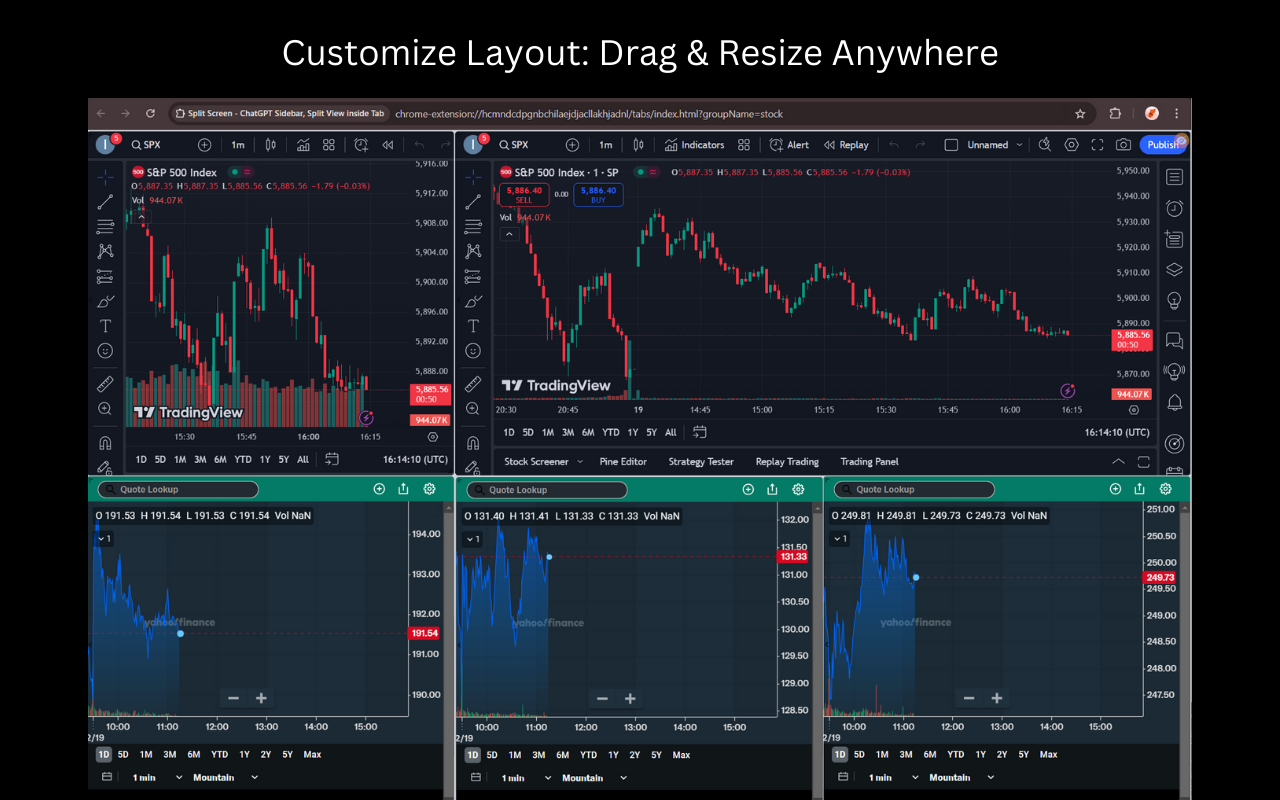Open the 1 min interval dropdown on chart priced 191.54

157,777
